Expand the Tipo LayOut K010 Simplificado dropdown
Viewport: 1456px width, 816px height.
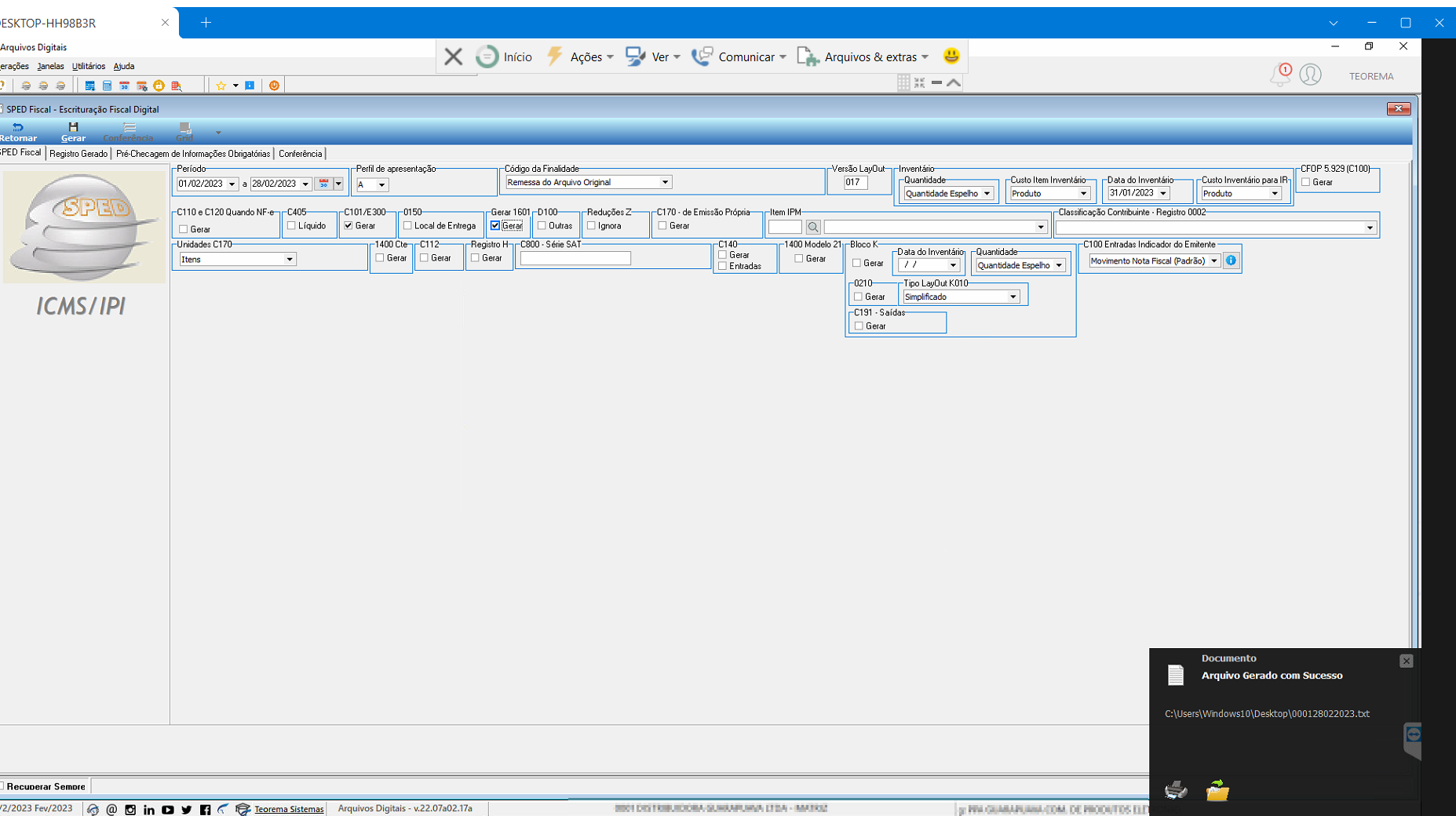pyautogui.click(x=1013, y=297)
